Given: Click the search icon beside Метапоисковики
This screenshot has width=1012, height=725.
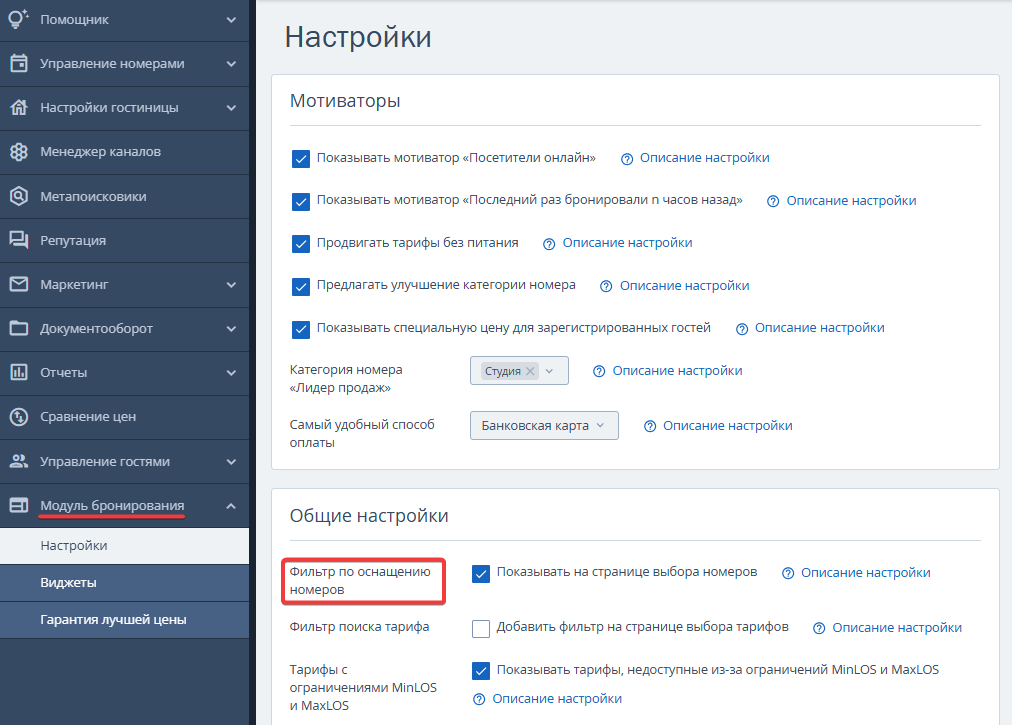Looking at the screenshot, I should (19, 196).
